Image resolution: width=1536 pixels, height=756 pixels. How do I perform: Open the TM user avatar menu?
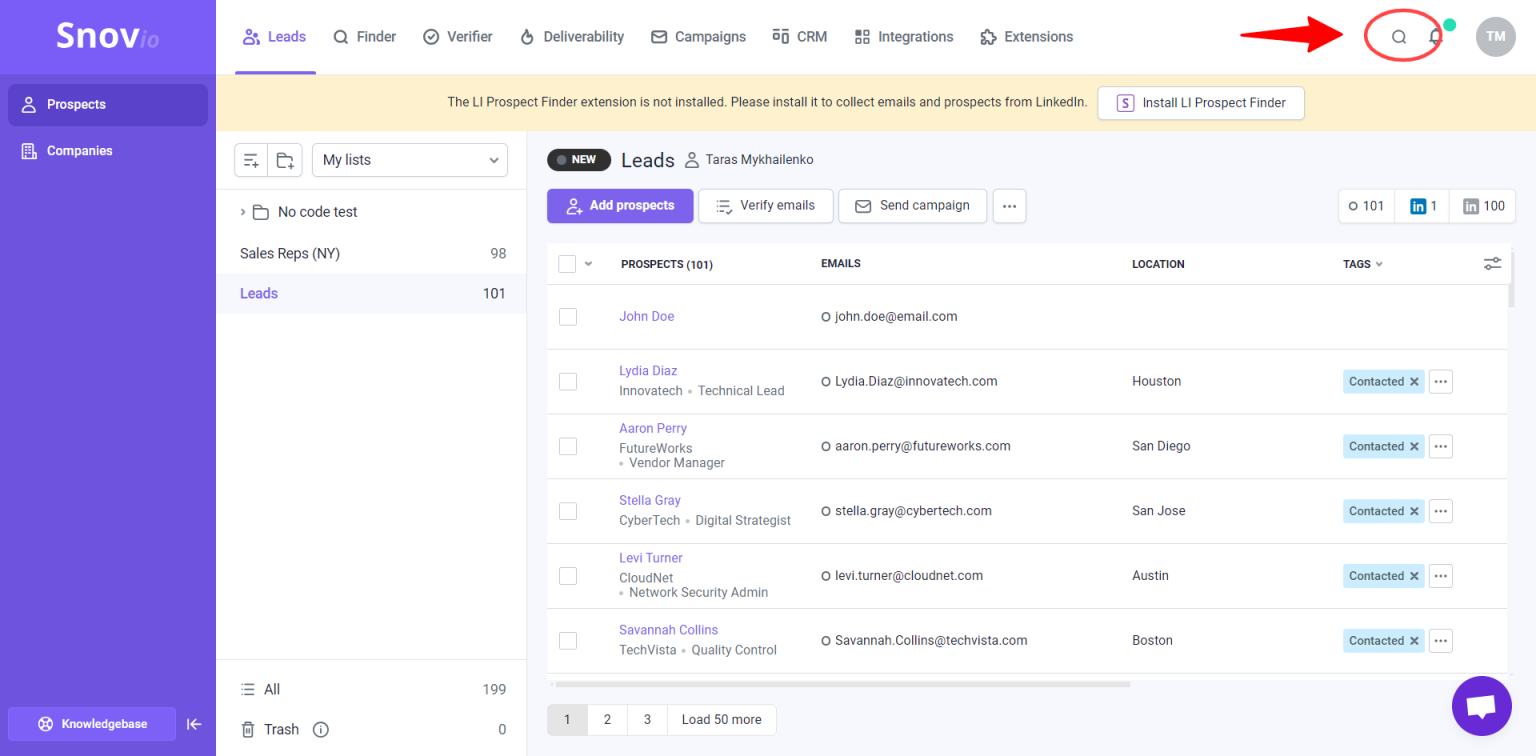[x=1495, y=37]
